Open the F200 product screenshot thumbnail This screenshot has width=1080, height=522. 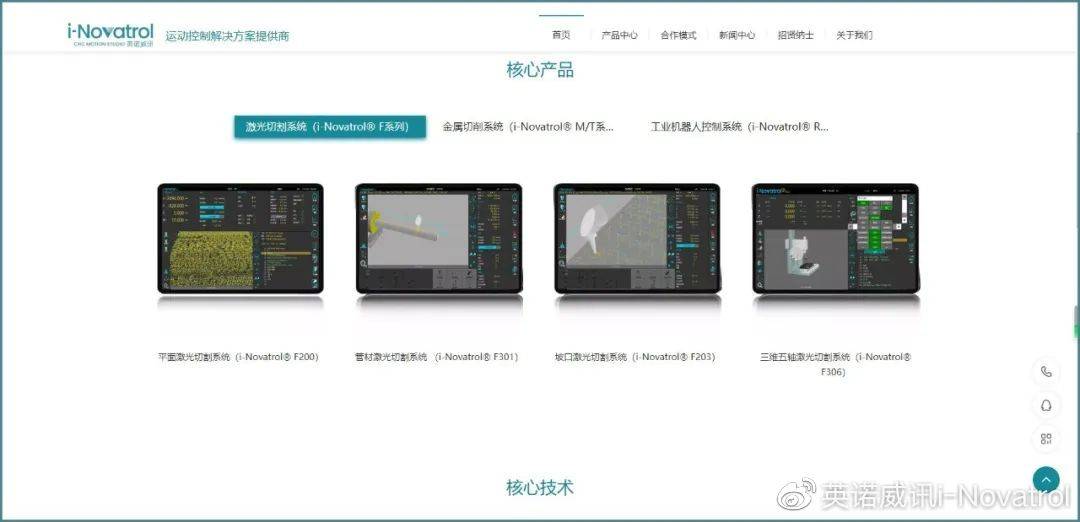tap(240, 238)
